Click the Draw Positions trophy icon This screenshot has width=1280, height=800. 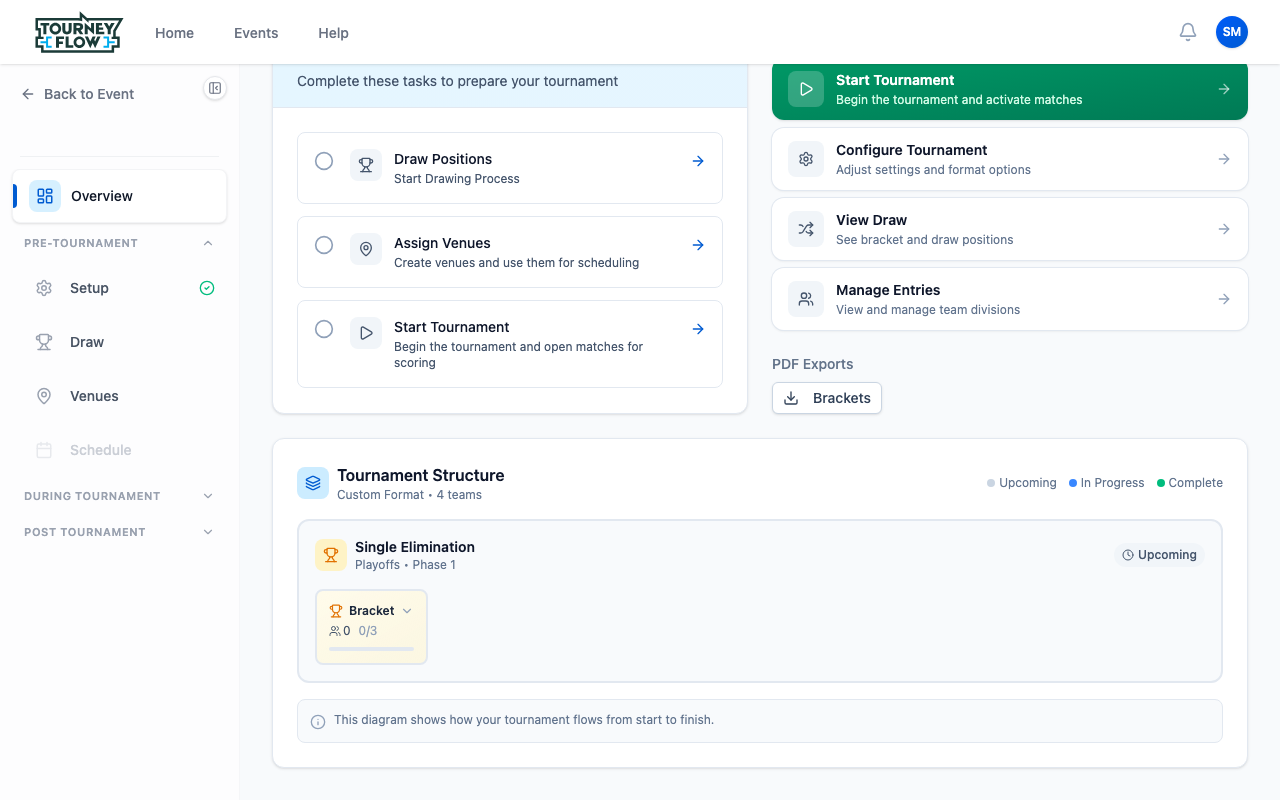[366, 165]
